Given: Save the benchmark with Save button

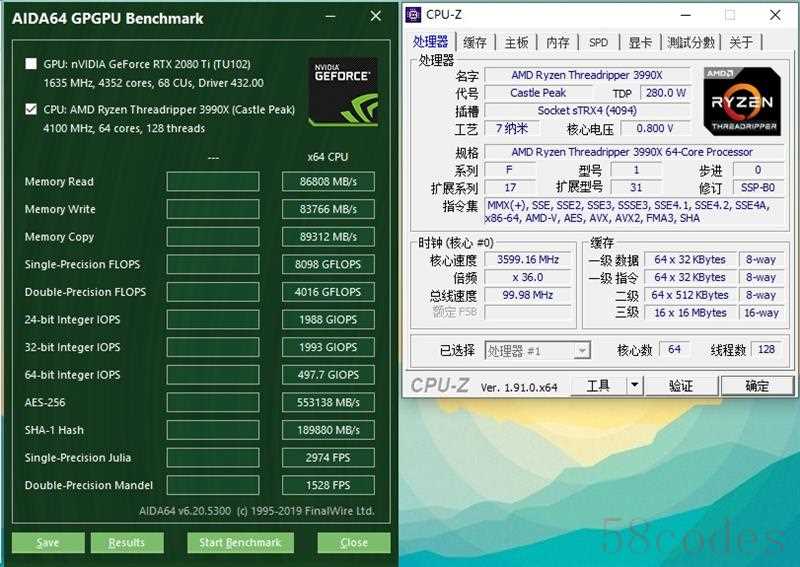Looking at the screenshot, I should (x=48, y=543).
